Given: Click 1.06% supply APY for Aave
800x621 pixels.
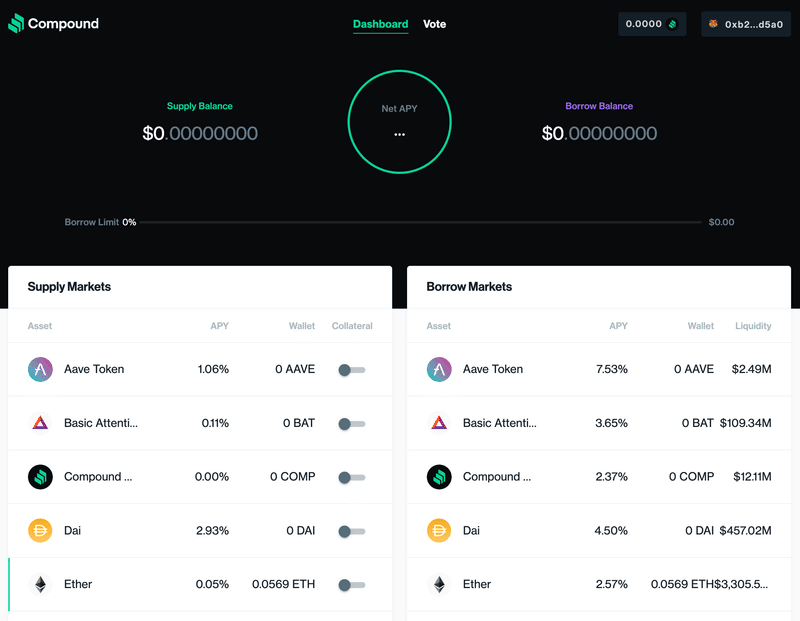Looking at the screenshot, I should (x=213, y=369).
